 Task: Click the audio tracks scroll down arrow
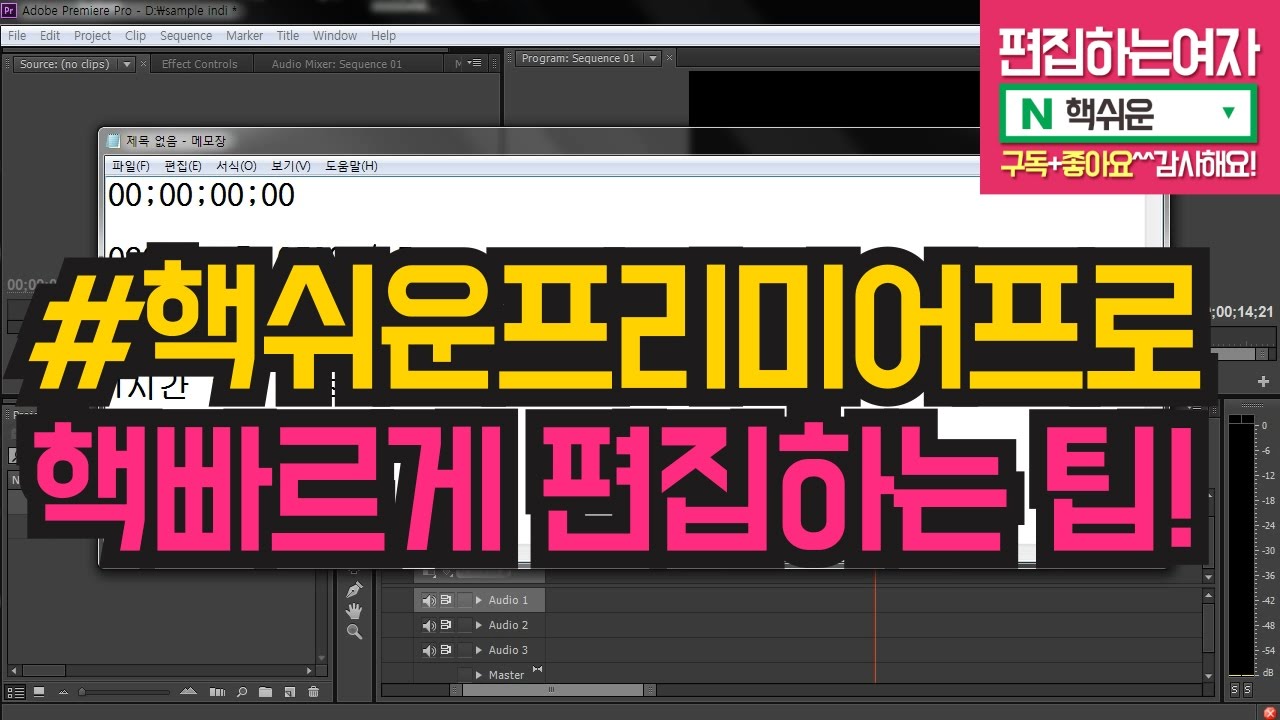pyautogui.click(x=1209, y=677)
